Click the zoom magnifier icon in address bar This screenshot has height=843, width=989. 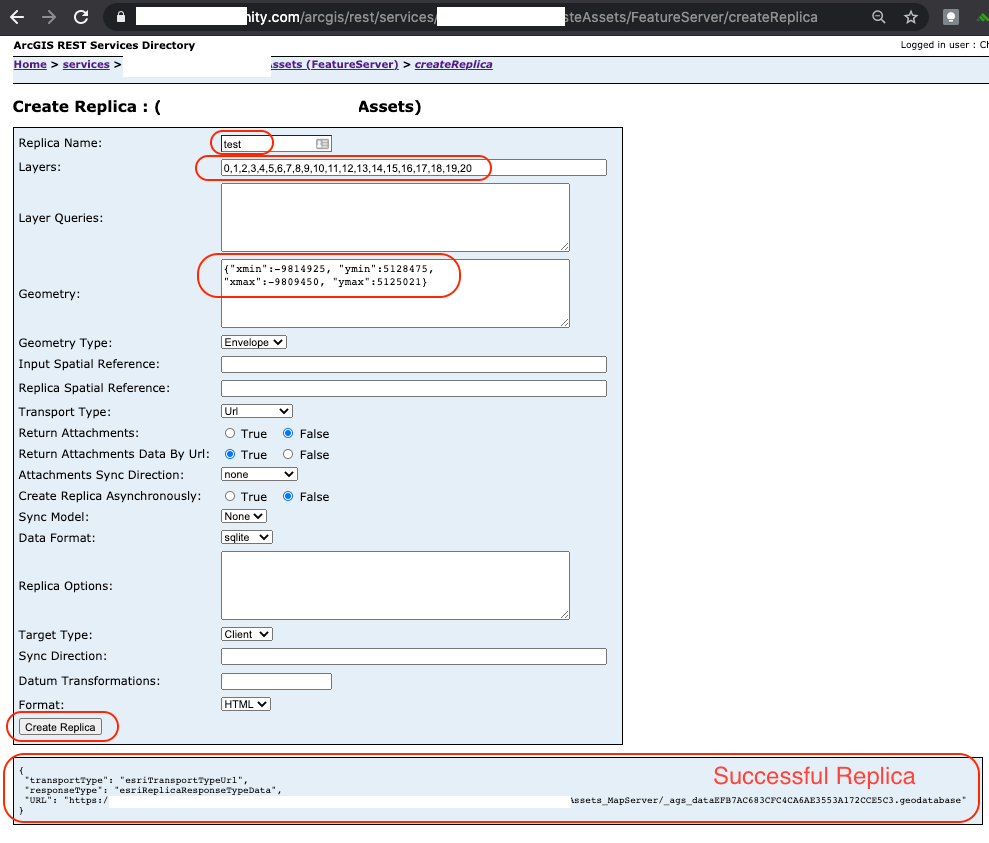(879, 17)
